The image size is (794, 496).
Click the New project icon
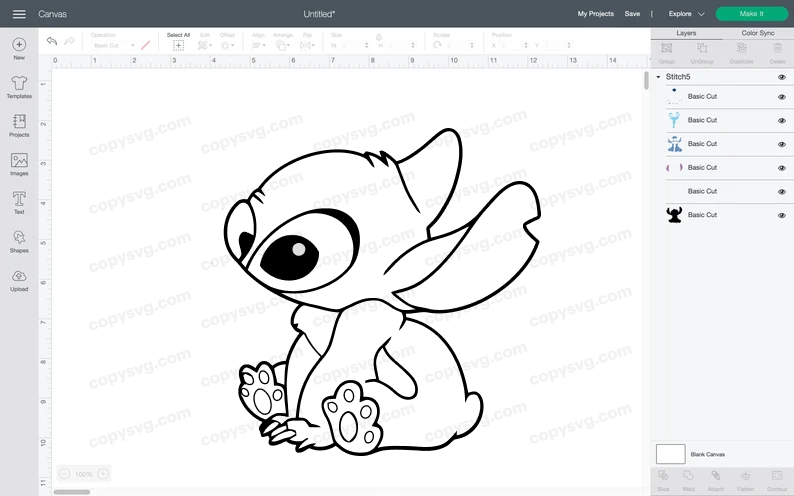pos(19,45)
